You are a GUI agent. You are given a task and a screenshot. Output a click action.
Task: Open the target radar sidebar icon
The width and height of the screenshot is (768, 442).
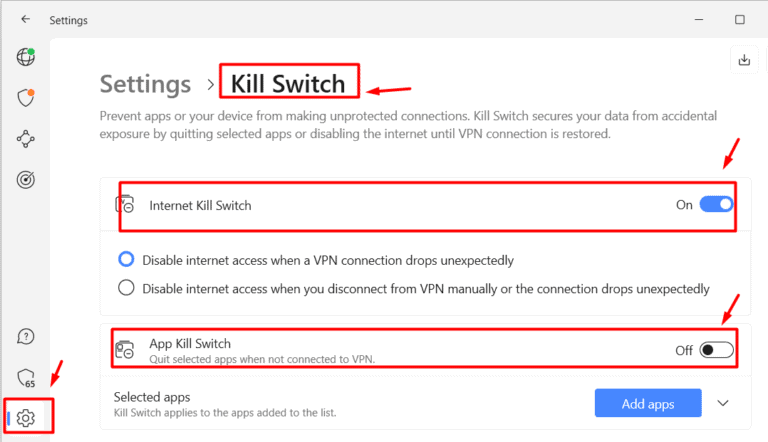pos(26,180)
